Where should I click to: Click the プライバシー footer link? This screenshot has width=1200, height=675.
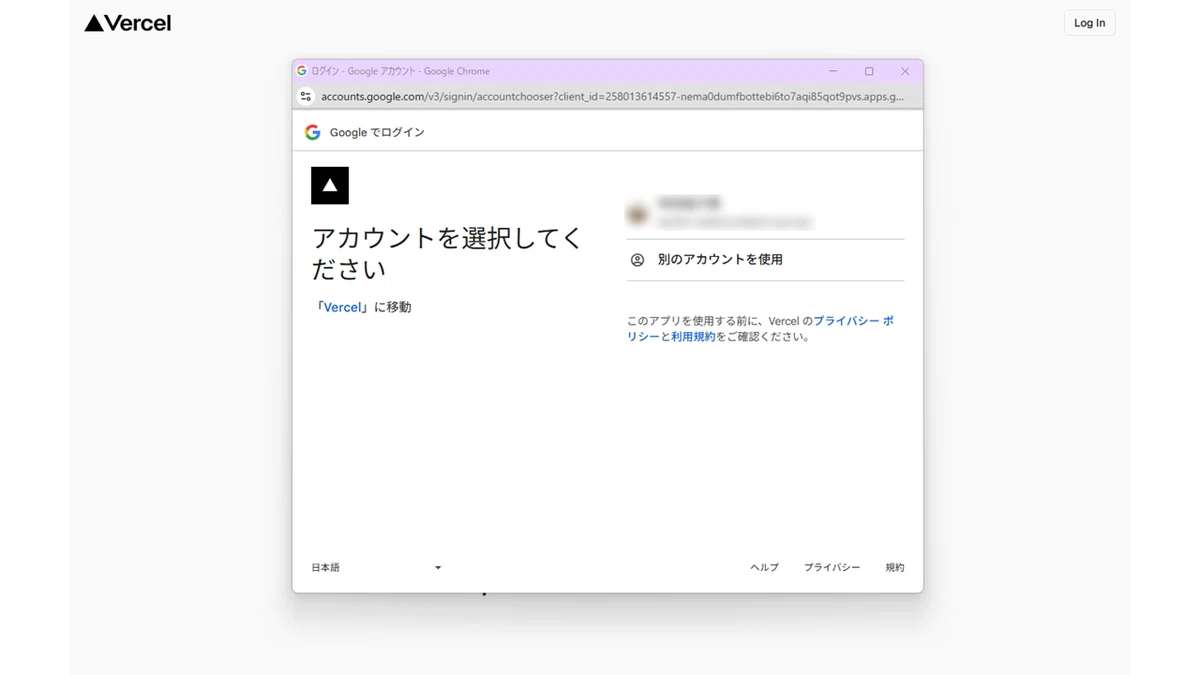832,567
